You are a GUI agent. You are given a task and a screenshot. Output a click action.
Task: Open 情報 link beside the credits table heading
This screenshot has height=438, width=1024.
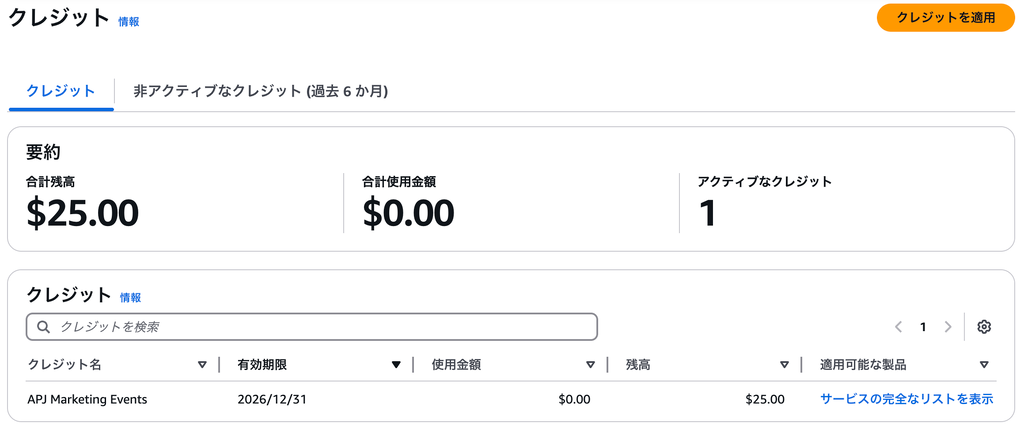[x=131, y=298]
